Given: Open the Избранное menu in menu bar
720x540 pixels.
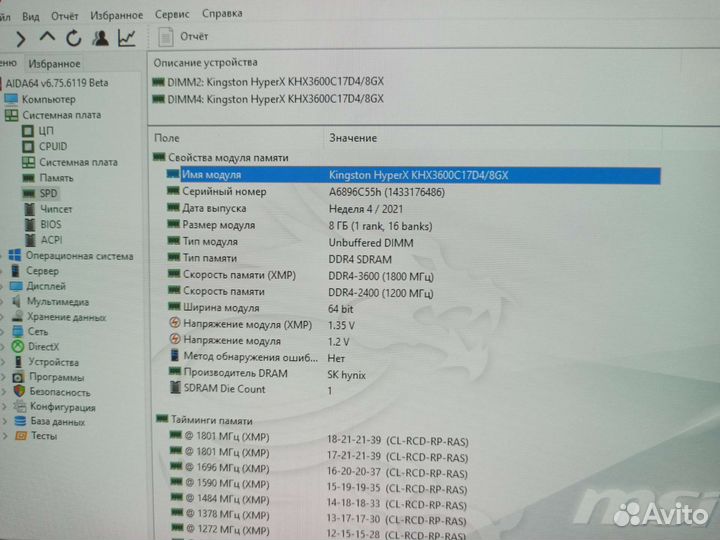Looking at the screenshot, I should pyautogui.click(x=117, y=16).
